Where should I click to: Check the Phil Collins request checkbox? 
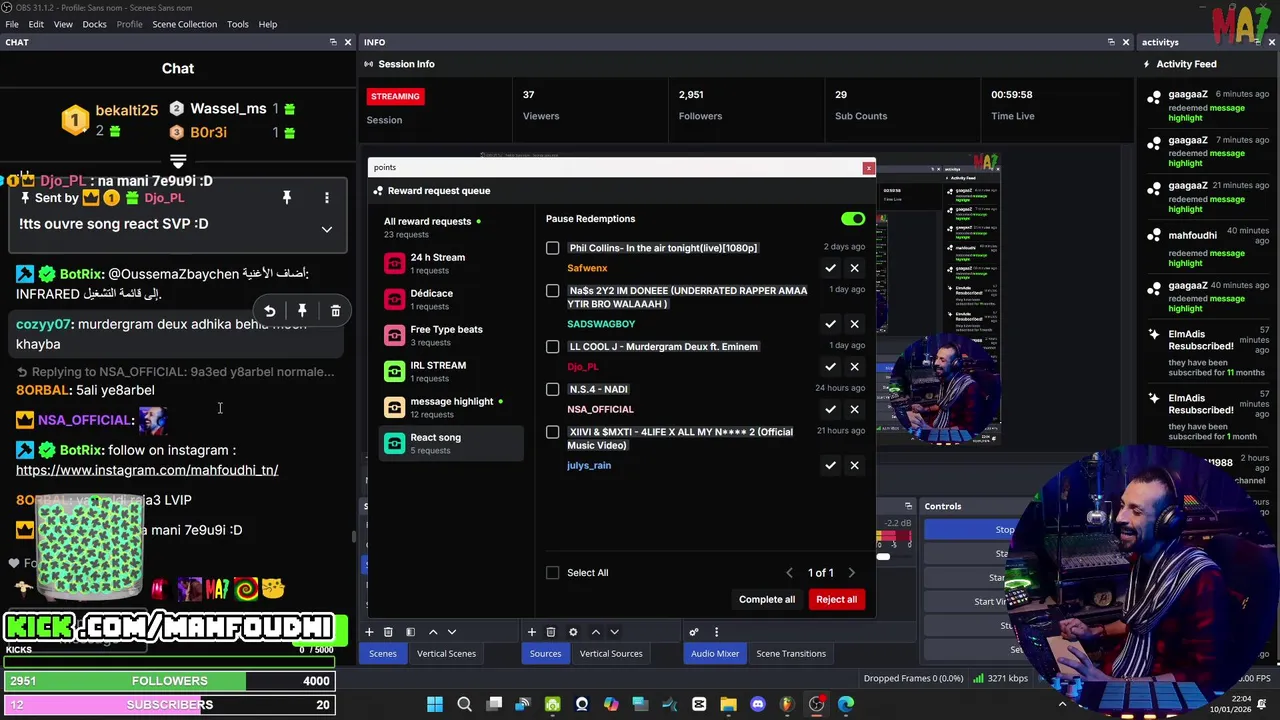pyautogui.click(x=553, y=248)
